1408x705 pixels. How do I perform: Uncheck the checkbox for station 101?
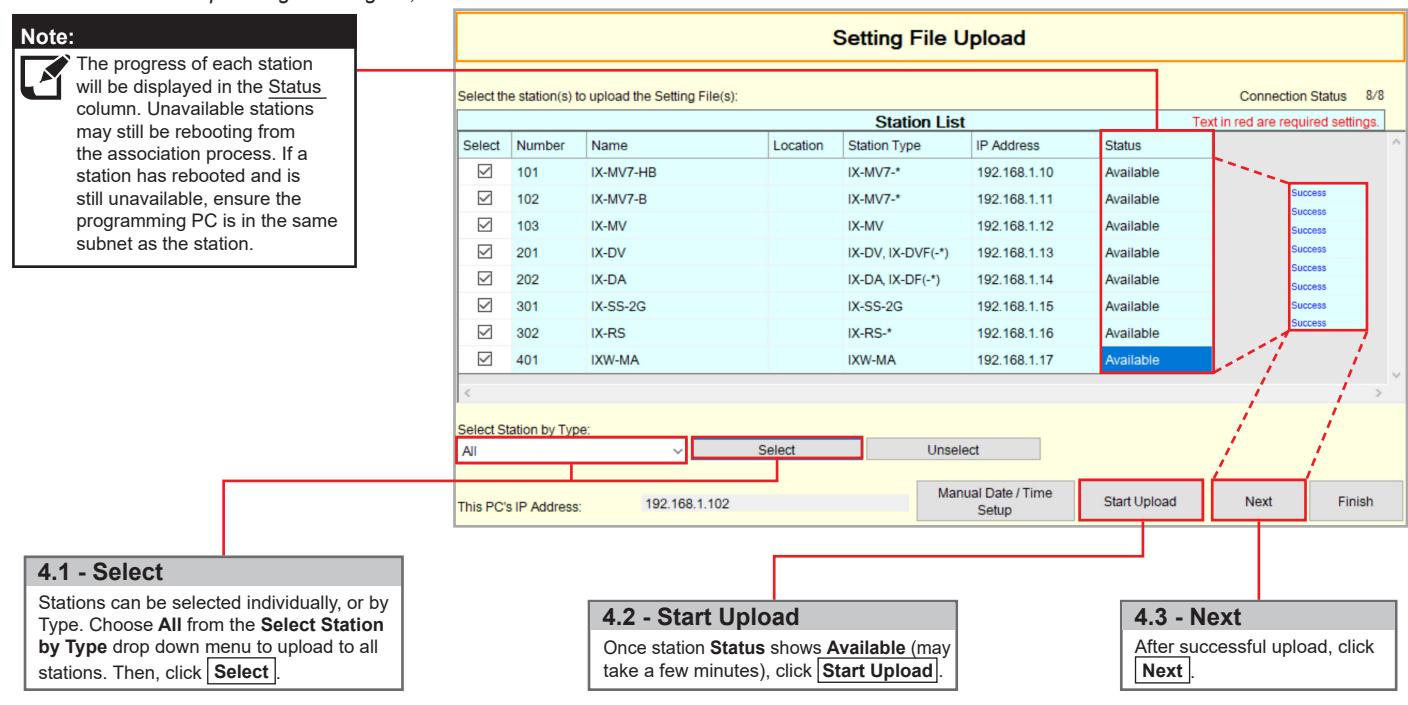coord(484,172)
